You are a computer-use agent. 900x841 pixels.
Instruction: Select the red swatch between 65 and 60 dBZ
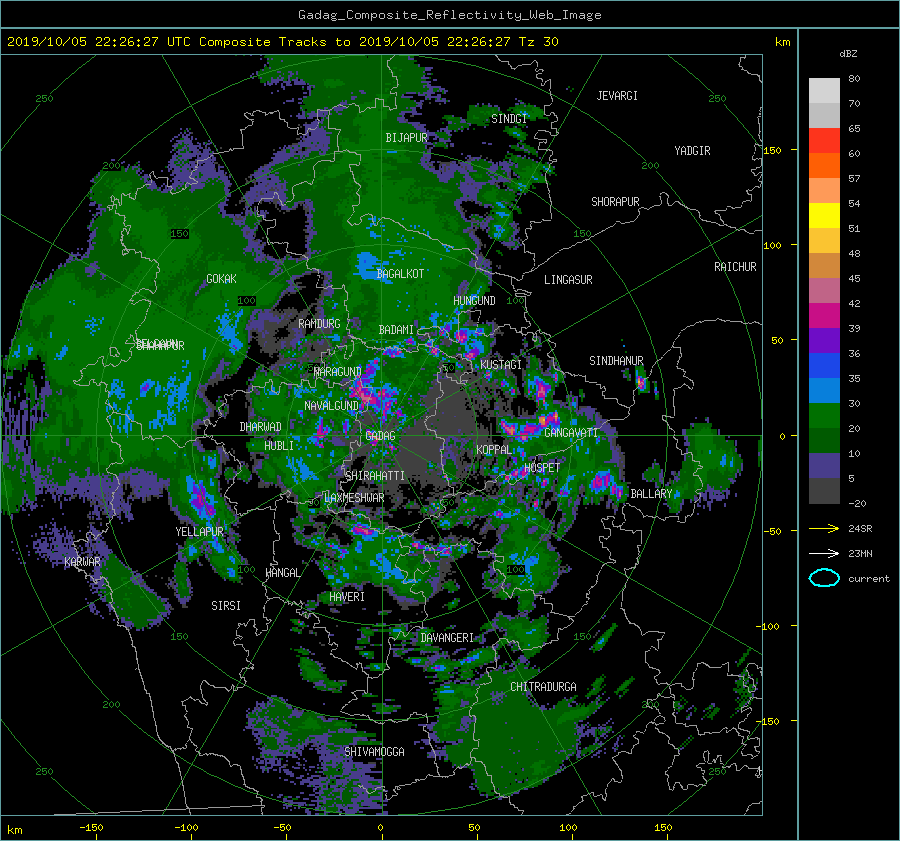click(x=824, y=141)
